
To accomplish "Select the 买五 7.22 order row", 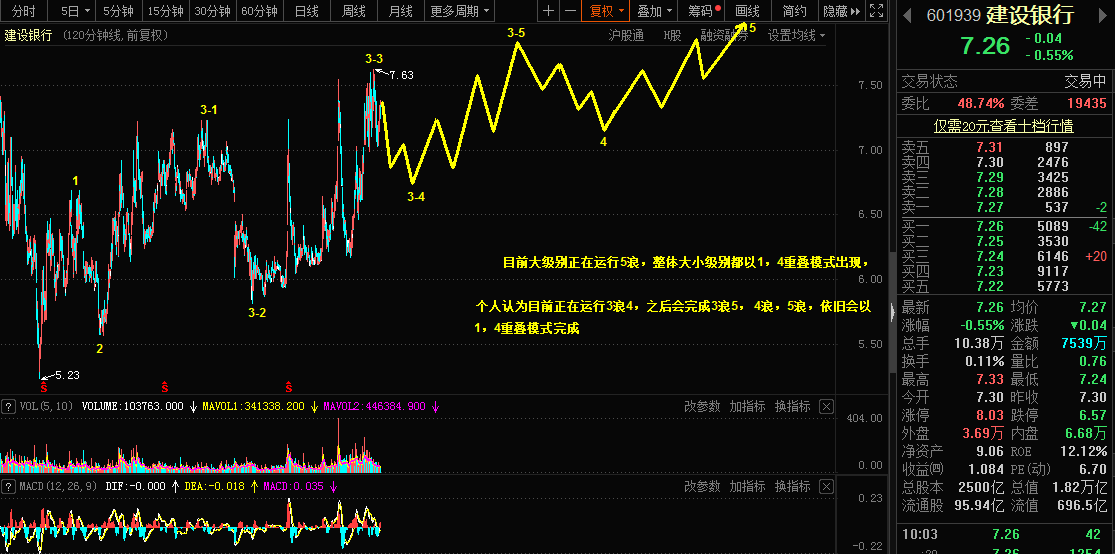I will point(1005,287).
